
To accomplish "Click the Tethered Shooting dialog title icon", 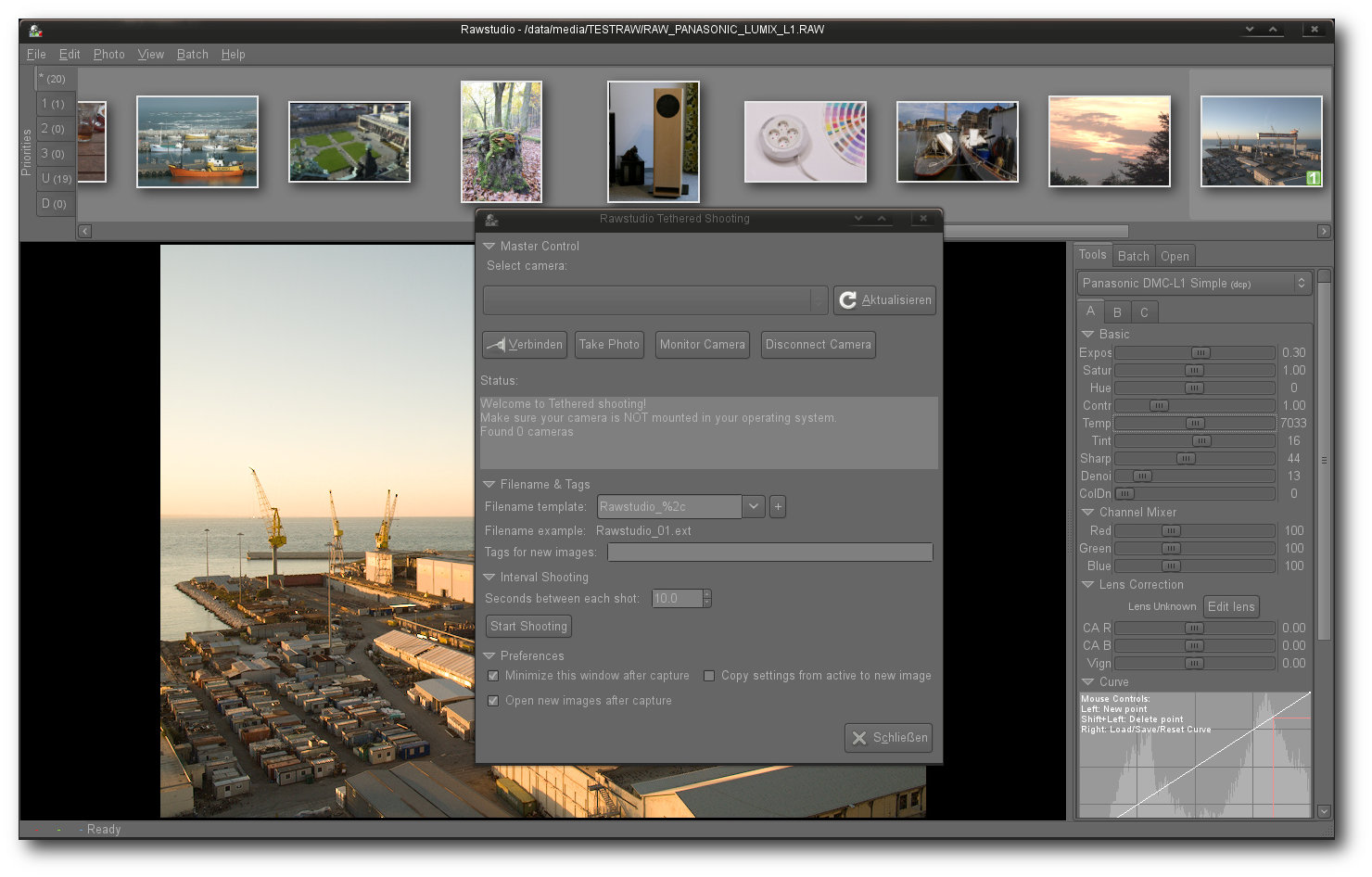I will coord(492,219).
